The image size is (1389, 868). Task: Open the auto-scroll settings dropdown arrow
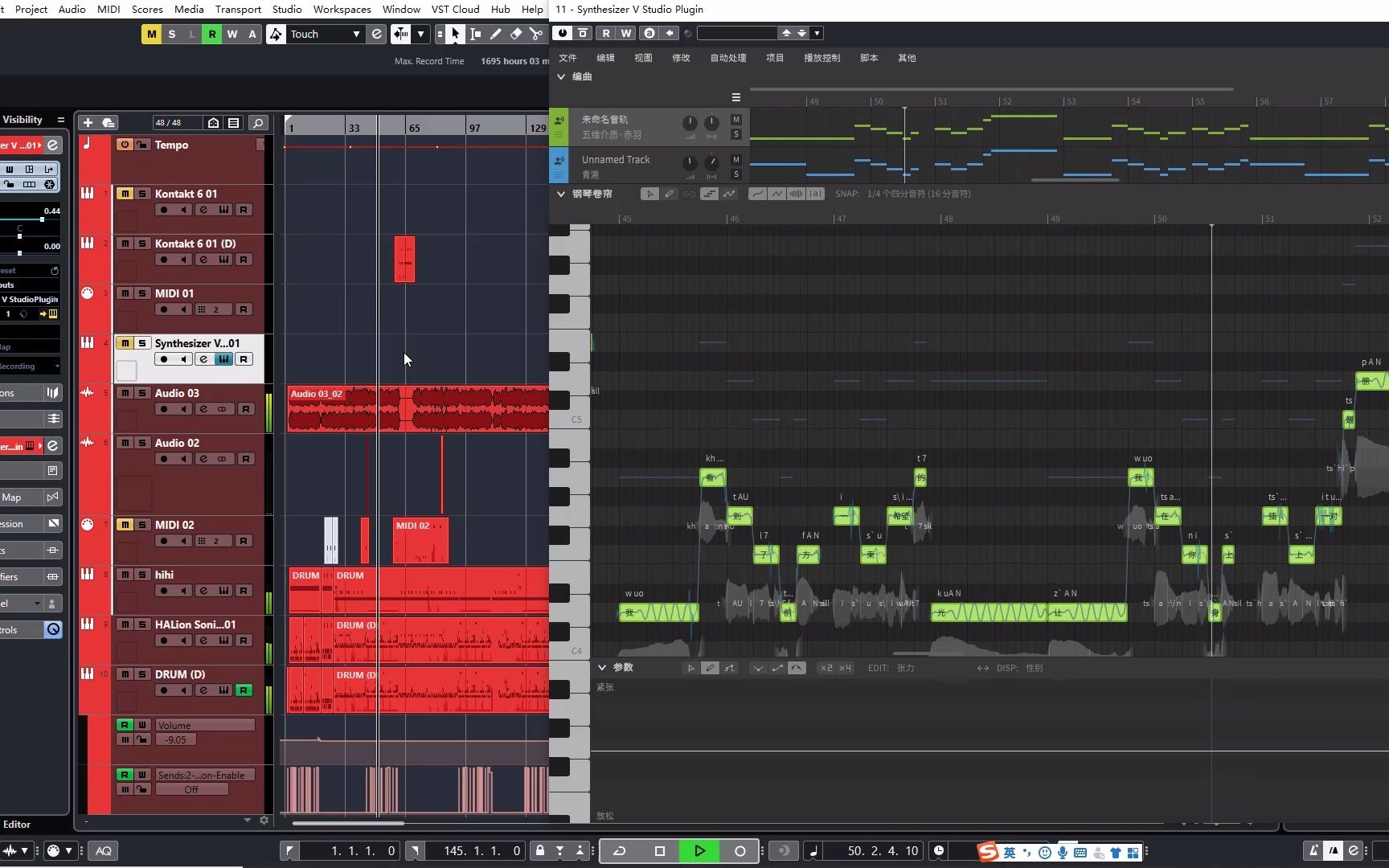point(420,34)
